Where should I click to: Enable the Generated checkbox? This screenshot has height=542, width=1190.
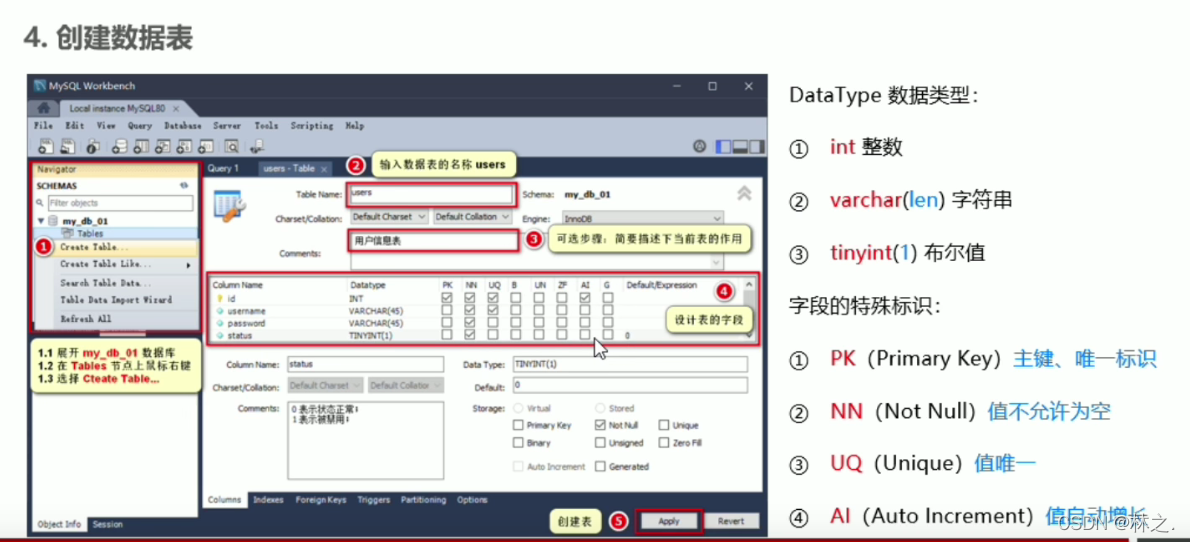pos(601,467)
